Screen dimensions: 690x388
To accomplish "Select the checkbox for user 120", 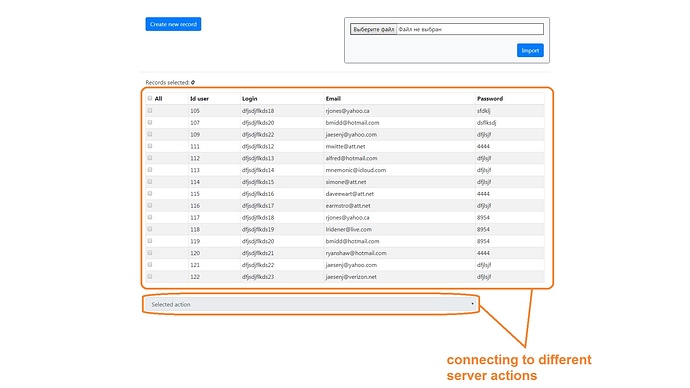I will (x=150, y=253).
